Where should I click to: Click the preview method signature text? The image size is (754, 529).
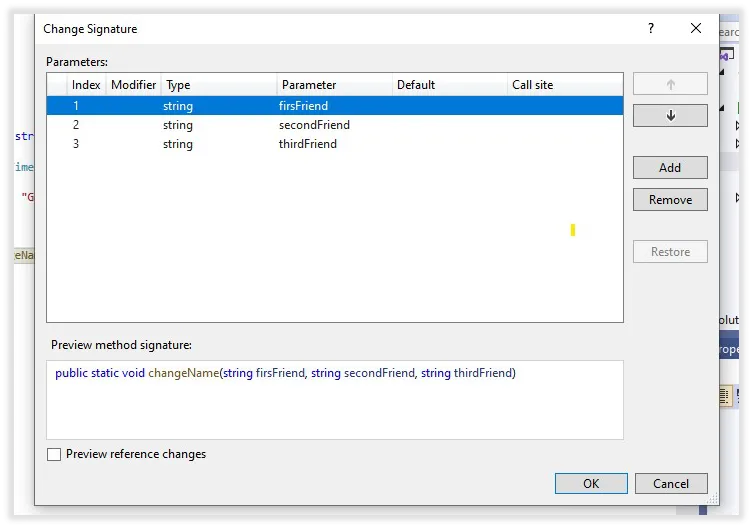click(285, 373)
